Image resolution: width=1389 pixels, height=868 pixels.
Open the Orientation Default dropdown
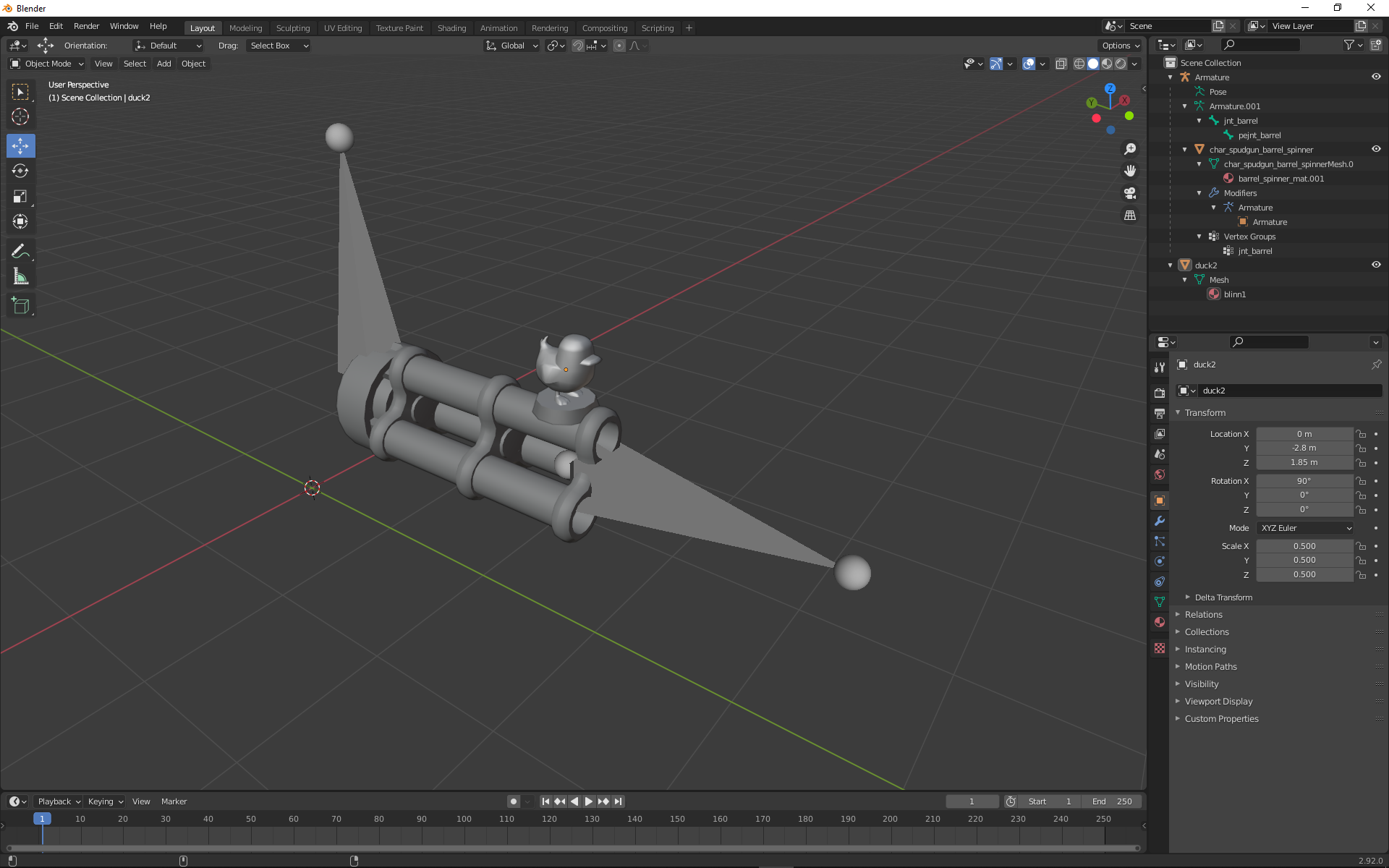pyautogui.click(x=169, y=46)
